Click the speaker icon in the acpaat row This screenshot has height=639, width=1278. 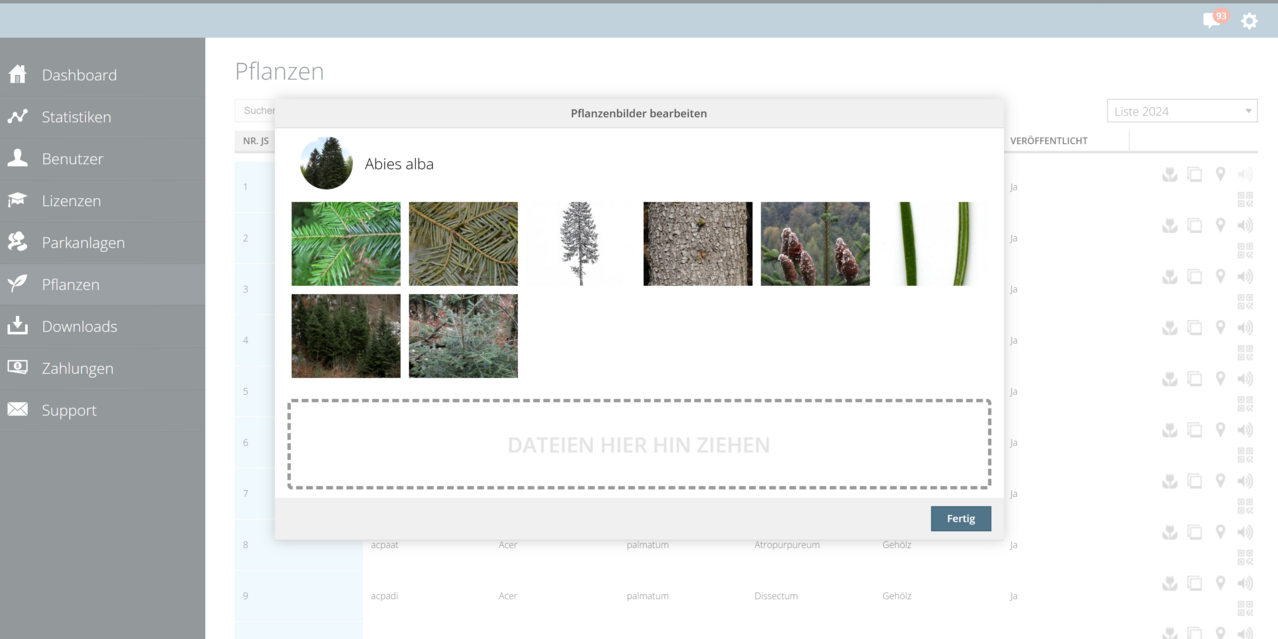pos(1245,532)
